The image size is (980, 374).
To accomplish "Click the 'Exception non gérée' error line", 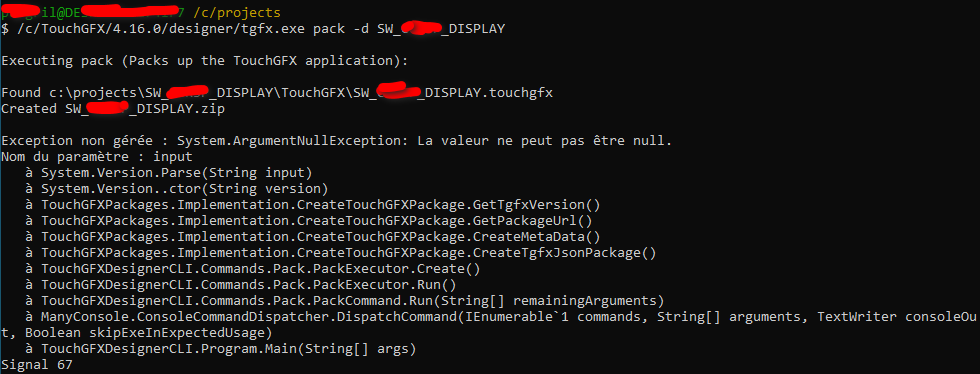I will (x=336, y=141).
